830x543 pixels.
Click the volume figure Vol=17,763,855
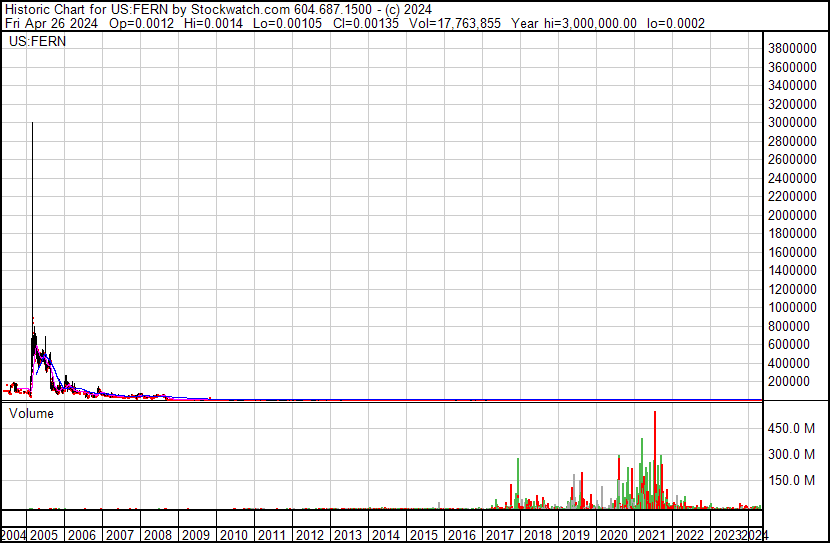click(455, 23)
